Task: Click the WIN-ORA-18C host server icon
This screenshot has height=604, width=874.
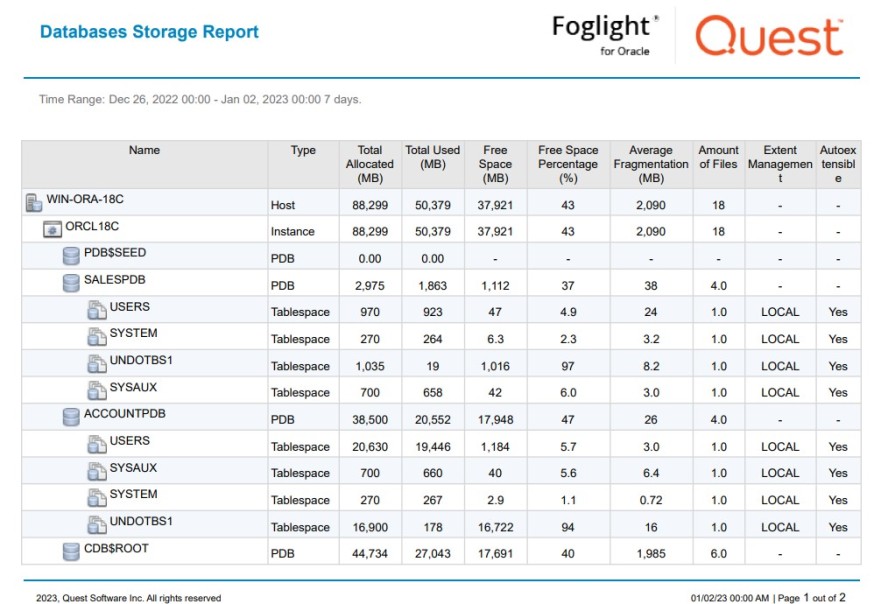Action: (x=34, y=203)
